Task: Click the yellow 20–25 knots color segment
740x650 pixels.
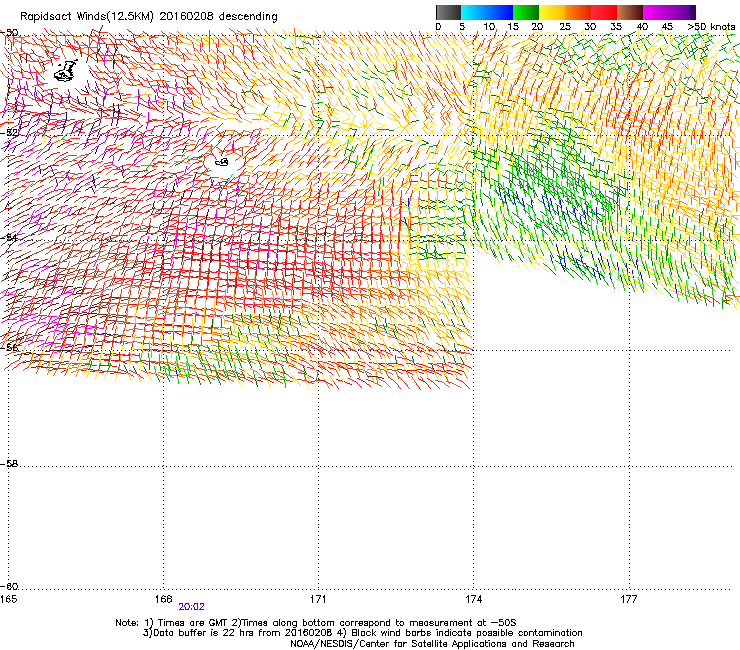Action: click(552, 12)
